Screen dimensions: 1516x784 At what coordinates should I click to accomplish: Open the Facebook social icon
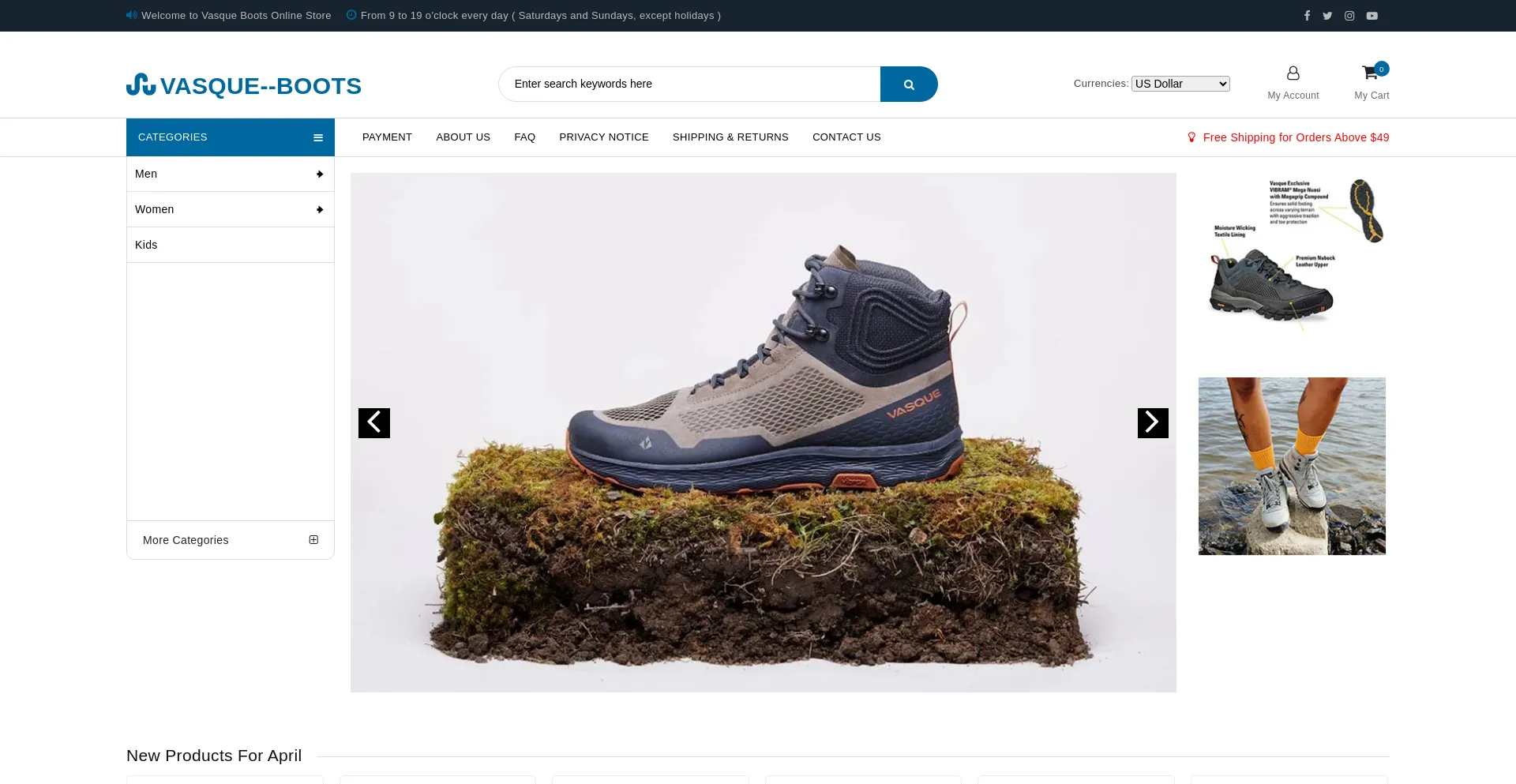tap(1307, 16)
